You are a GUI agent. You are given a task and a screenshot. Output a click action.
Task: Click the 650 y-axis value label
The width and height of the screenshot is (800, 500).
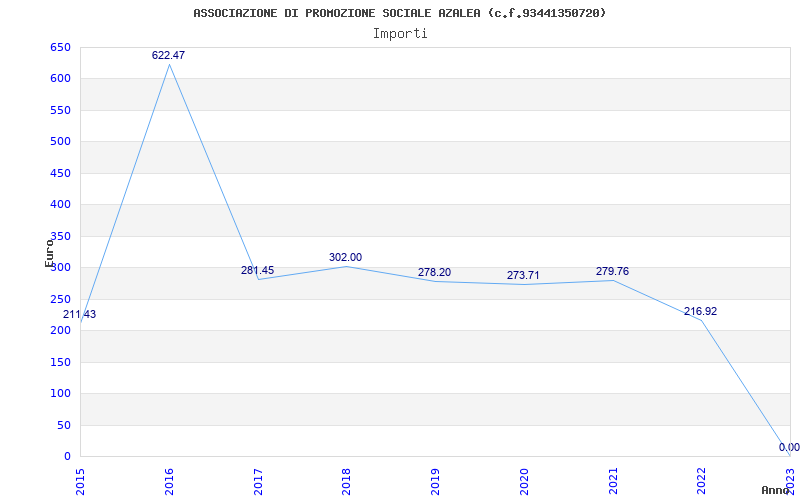[60, 47]
